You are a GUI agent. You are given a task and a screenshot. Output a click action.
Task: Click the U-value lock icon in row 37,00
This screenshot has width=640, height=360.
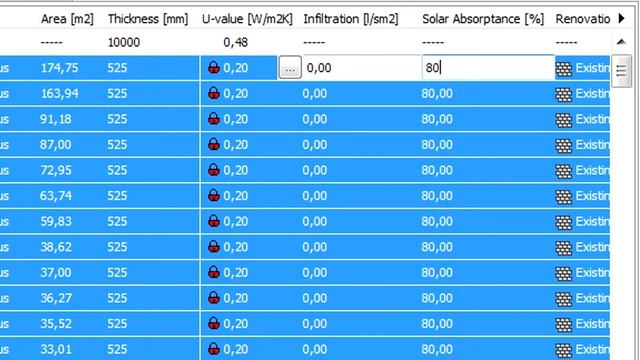[x=214, y=272]
